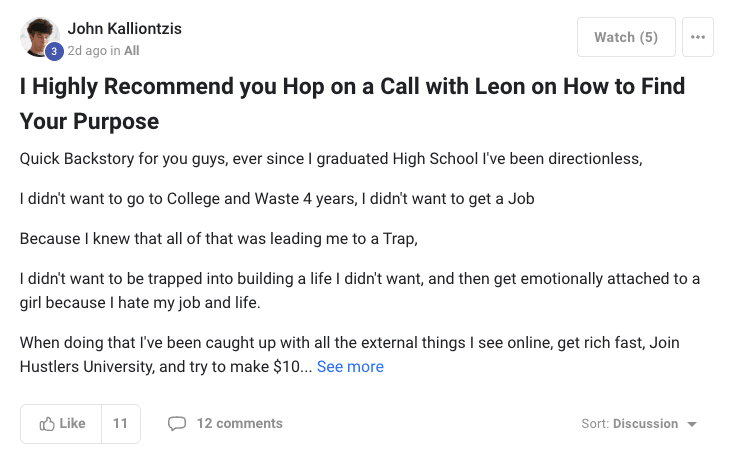Expand the post with "See more"
Image resolution: width=739 pixels, height=453 pixels.
350,367
